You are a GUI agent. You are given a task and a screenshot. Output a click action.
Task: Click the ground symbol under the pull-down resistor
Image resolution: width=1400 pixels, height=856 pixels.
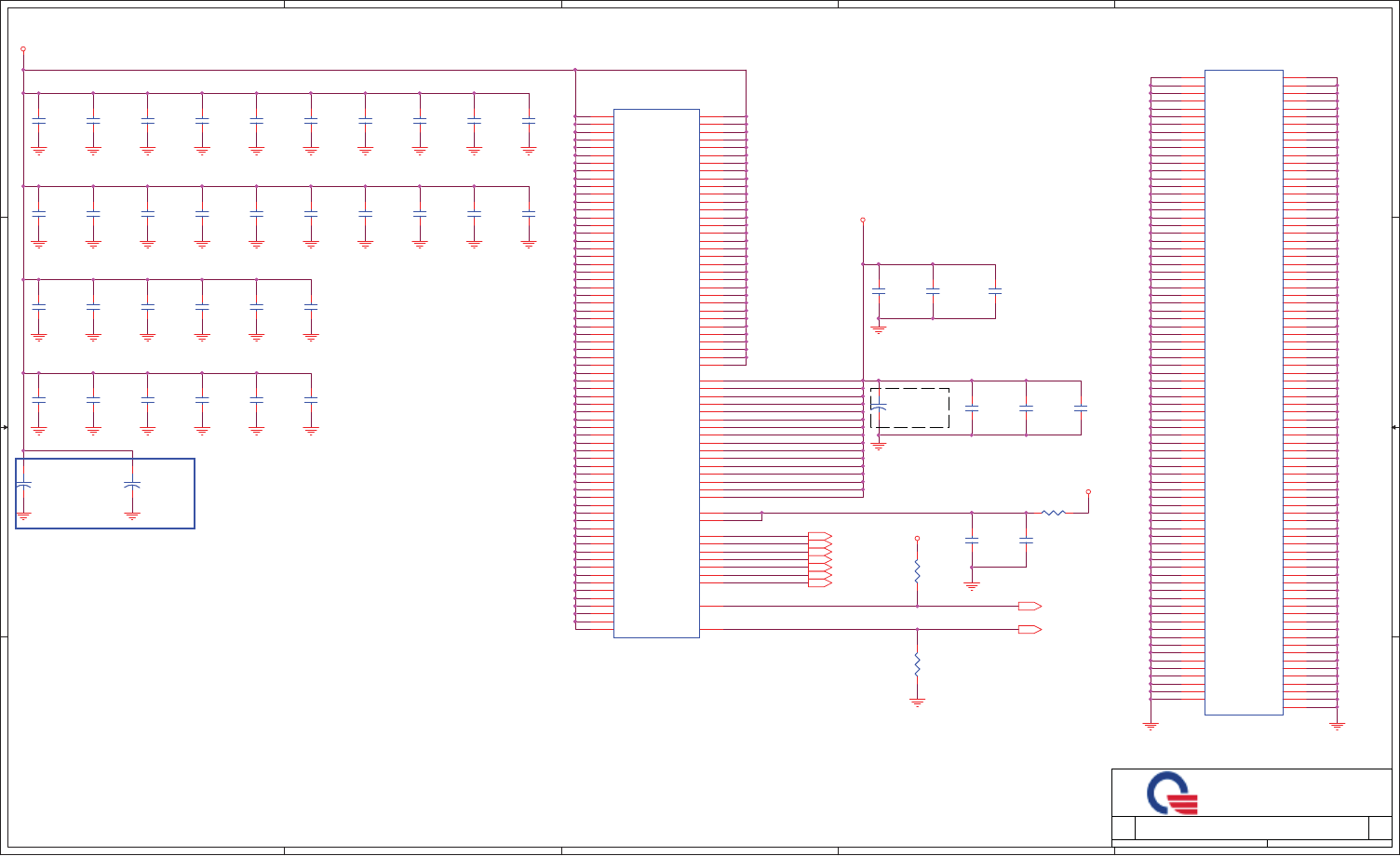[917, 702]
